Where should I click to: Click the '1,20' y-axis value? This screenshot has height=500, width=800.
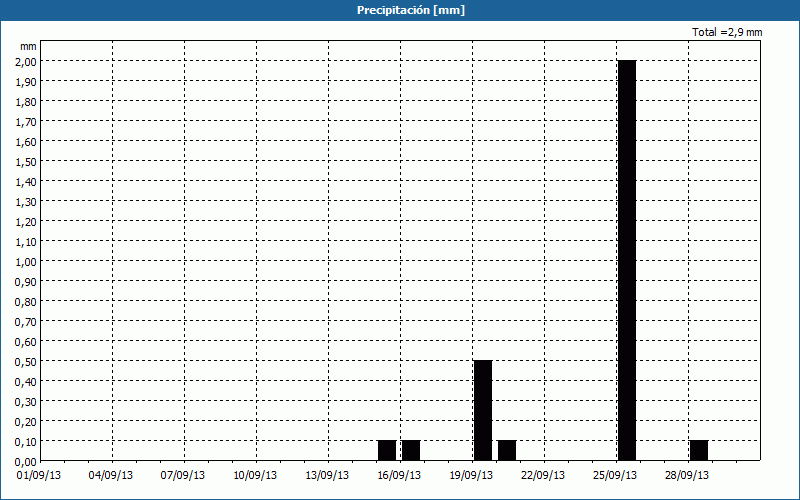(27, 221)
